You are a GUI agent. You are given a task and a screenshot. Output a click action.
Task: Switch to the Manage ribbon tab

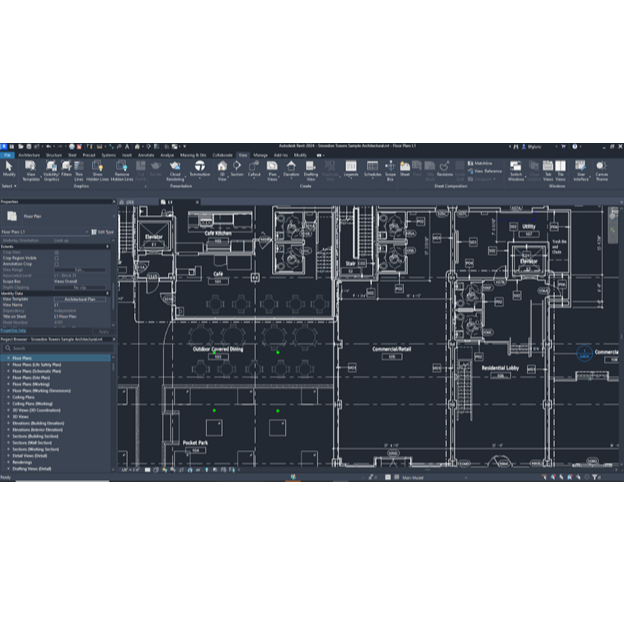(260, 155)
